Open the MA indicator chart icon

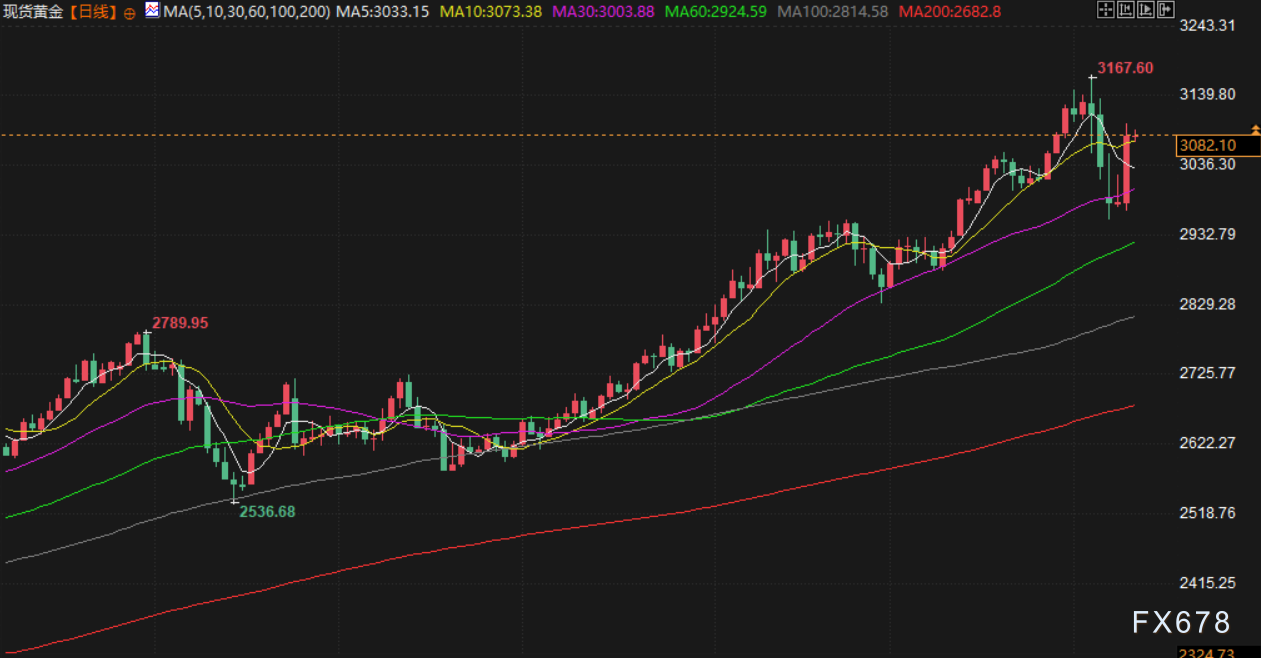[151, 11]
